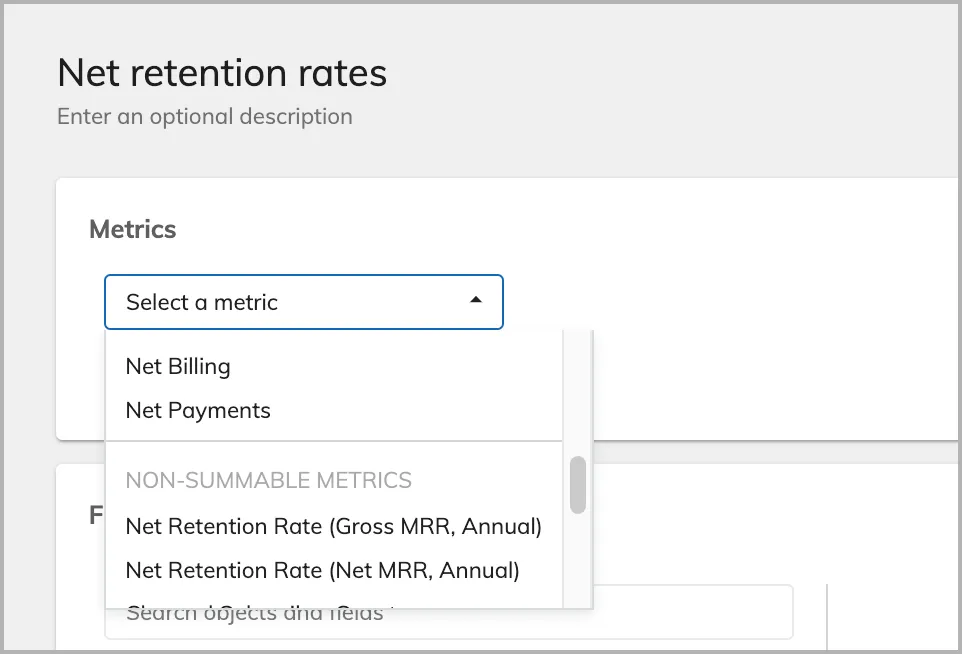Click the NON-SUMMABLE METRICS group label

tap(269, 480)
